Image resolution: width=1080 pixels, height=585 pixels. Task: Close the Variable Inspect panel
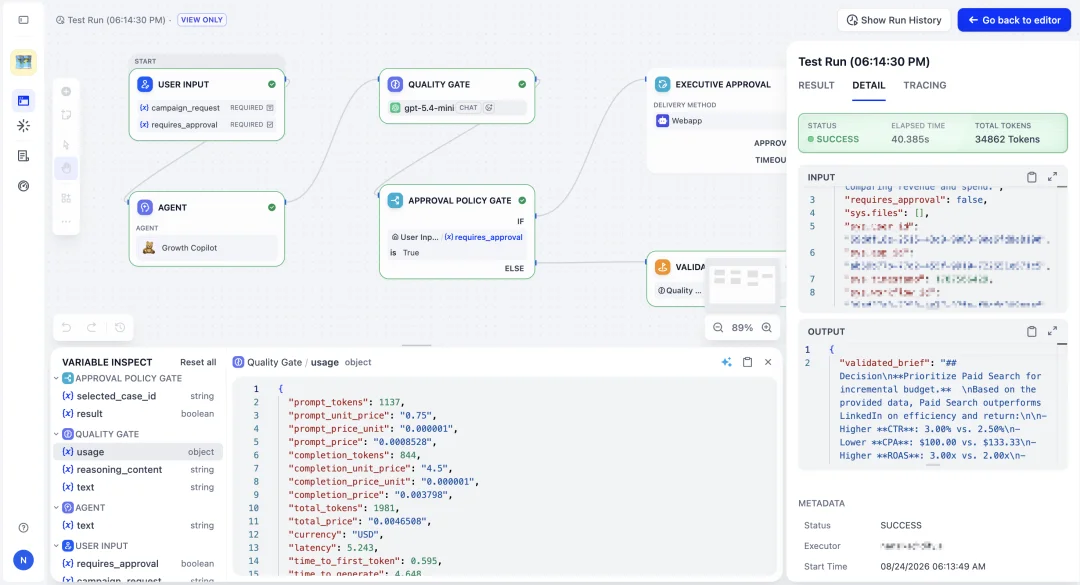[768, 362]
